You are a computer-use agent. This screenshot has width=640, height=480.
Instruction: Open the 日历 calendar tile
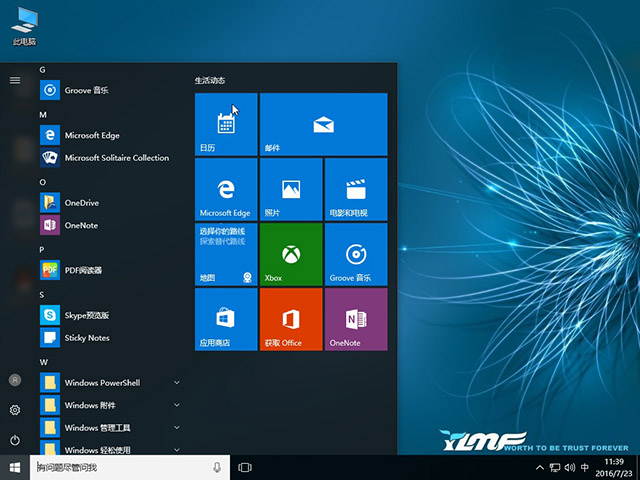226,124
